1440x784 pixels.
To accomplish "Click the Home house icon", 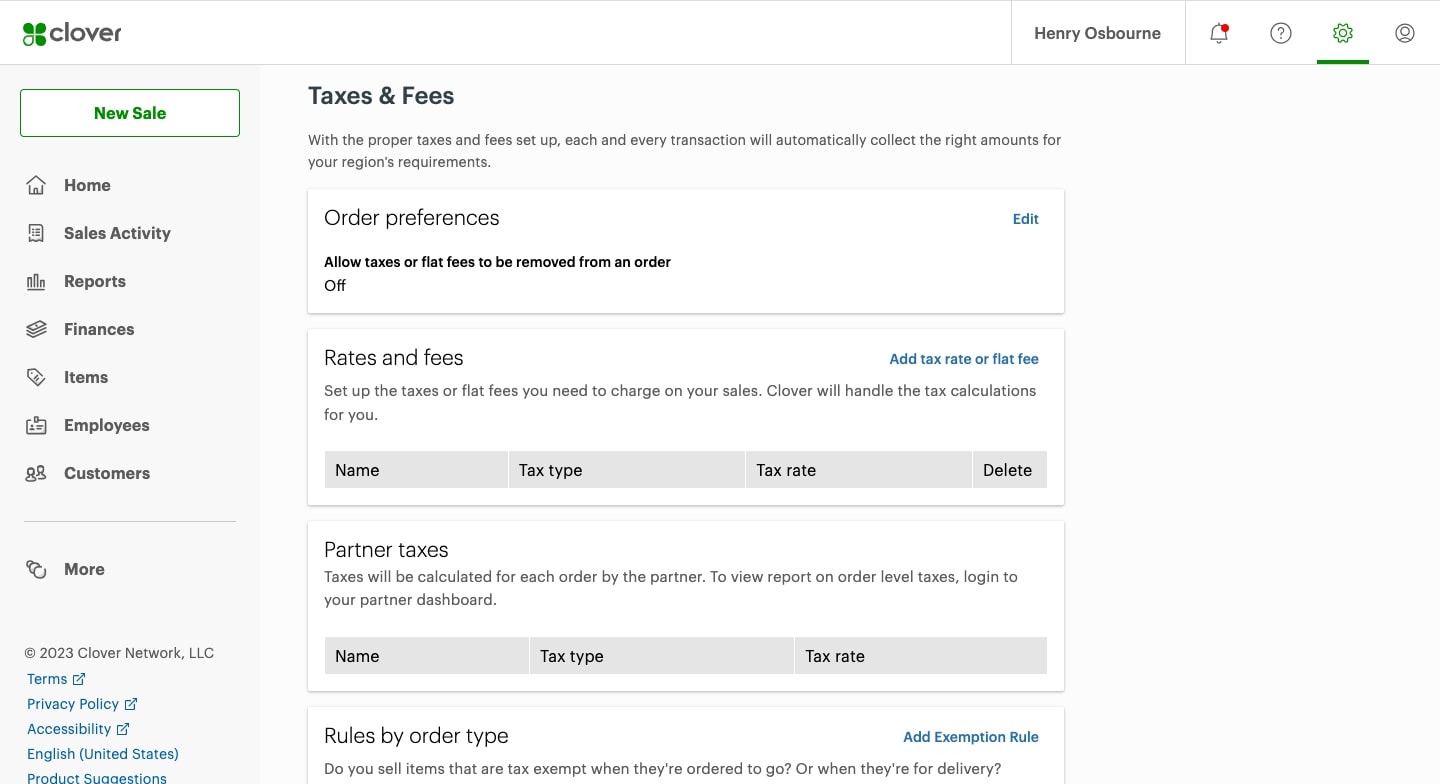I will pos(36,185).
